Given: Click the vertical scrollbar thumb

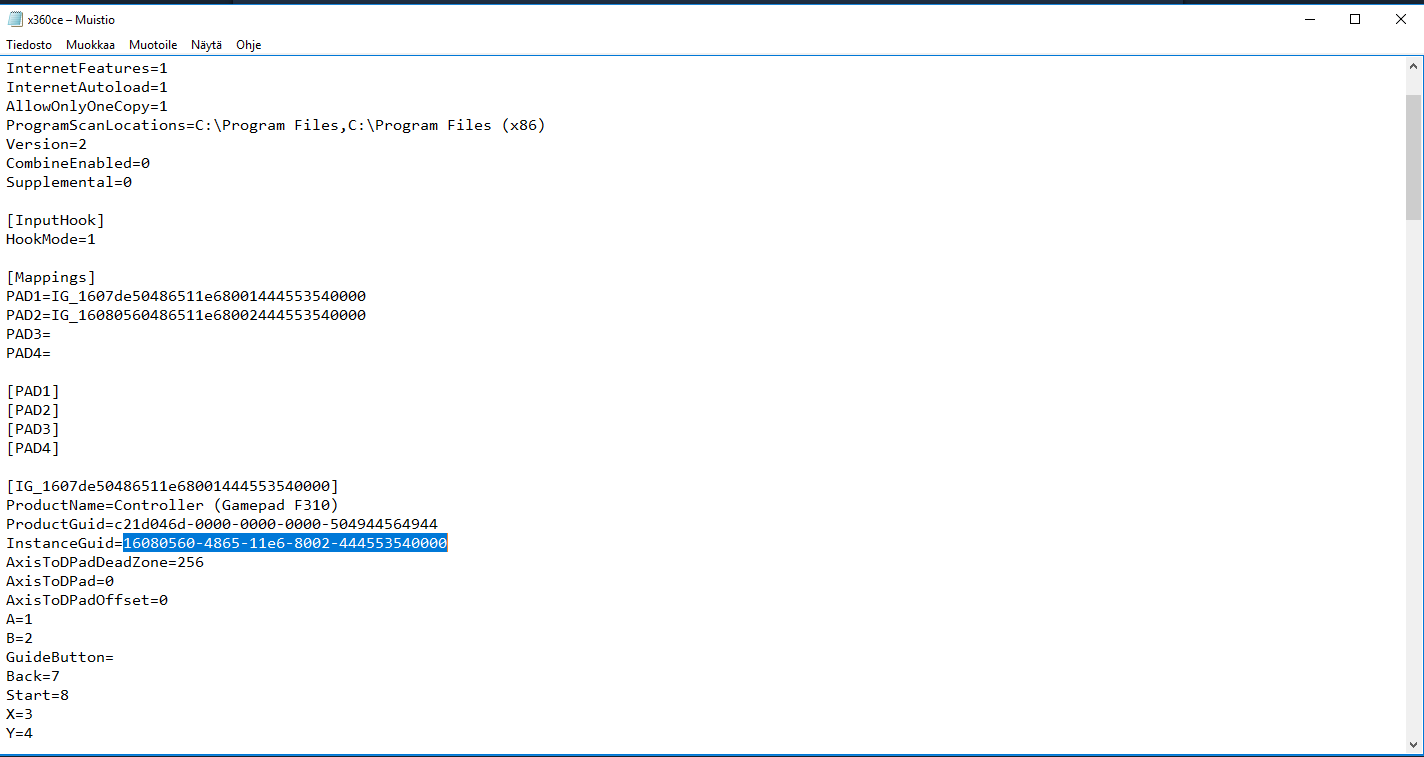Looking at the screenshot, I should coord(1413,156).
